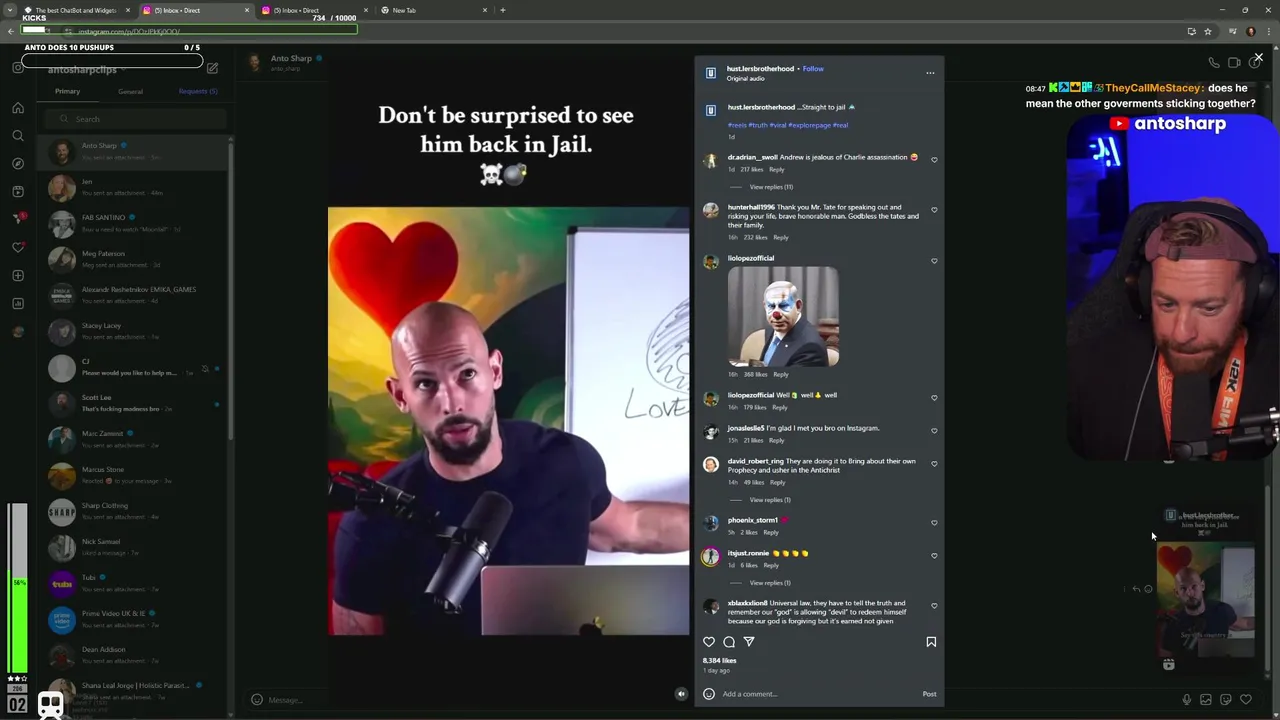Screen dimensions: 1280x720
Task: Follow hust.lersbrotherhood
Action: coord(813,69)
